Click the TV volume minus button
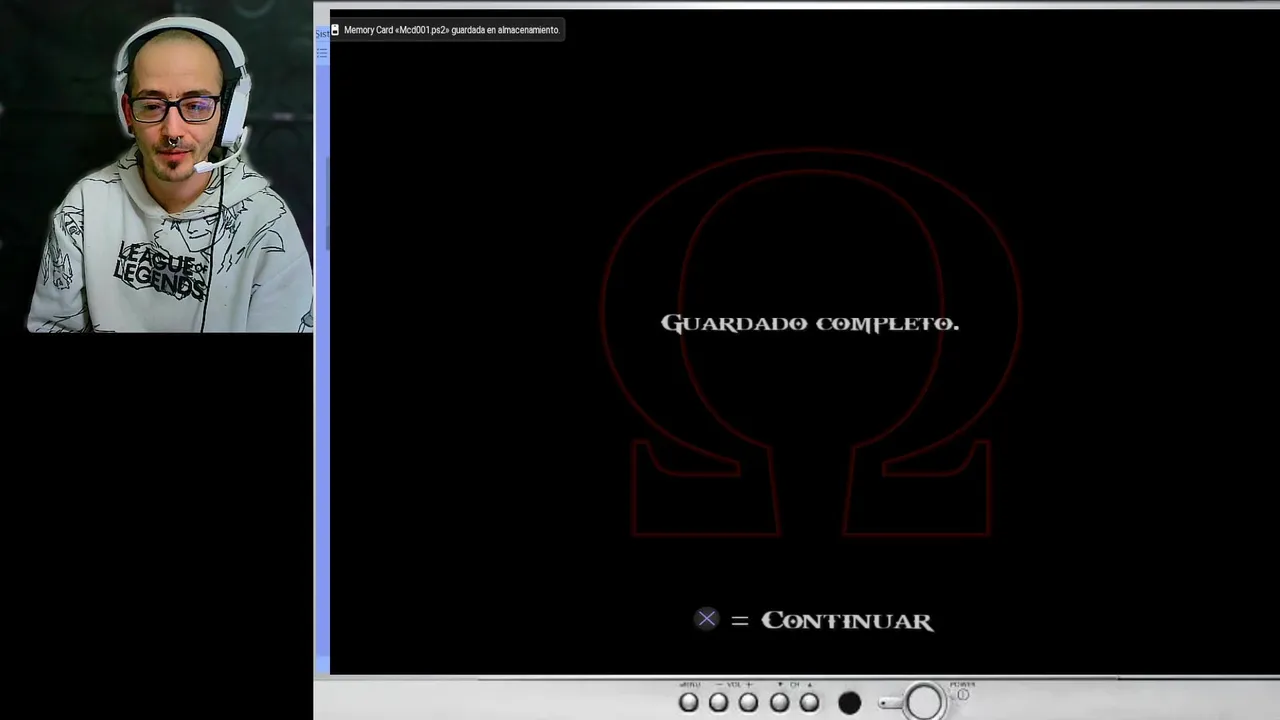1280x720 pixels. coord(718,703)
